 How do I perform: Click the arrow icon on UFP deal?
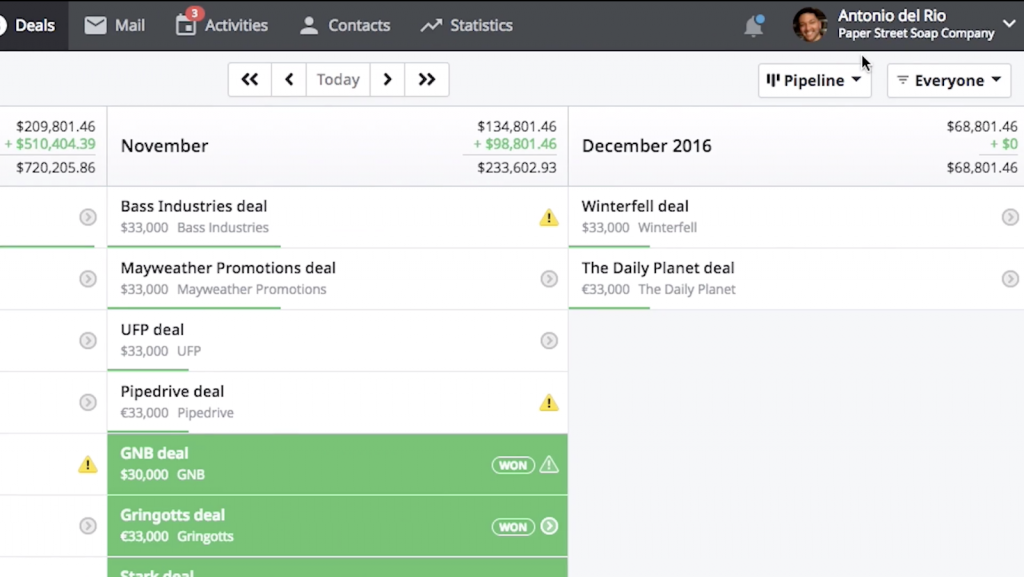549,341
